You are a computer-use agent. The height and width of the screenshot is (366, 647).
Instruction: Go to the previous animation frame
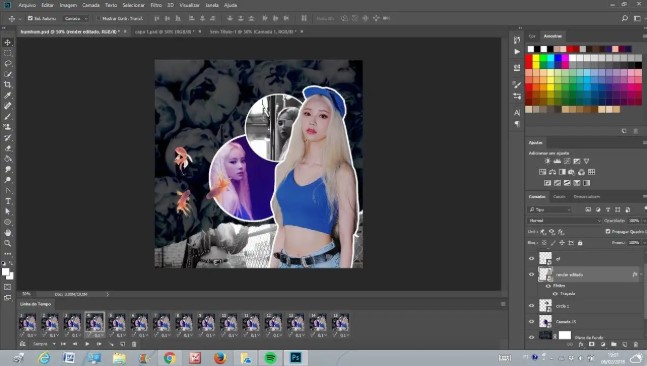(x=75, y=344)
